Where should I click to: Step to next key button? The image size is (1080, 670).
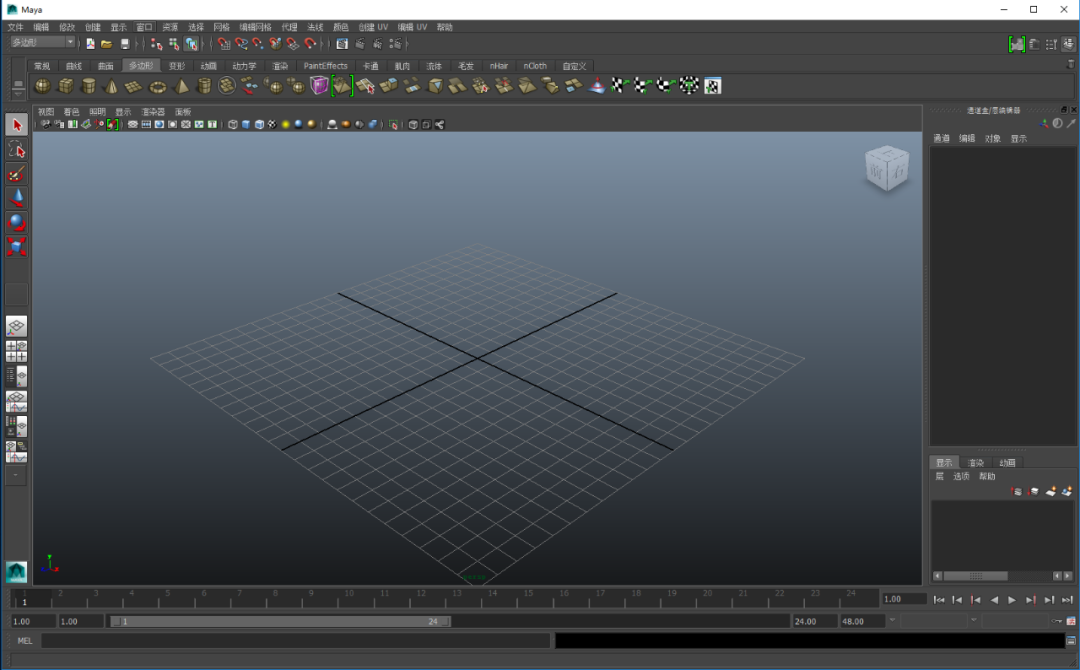tap(1030, 600)
